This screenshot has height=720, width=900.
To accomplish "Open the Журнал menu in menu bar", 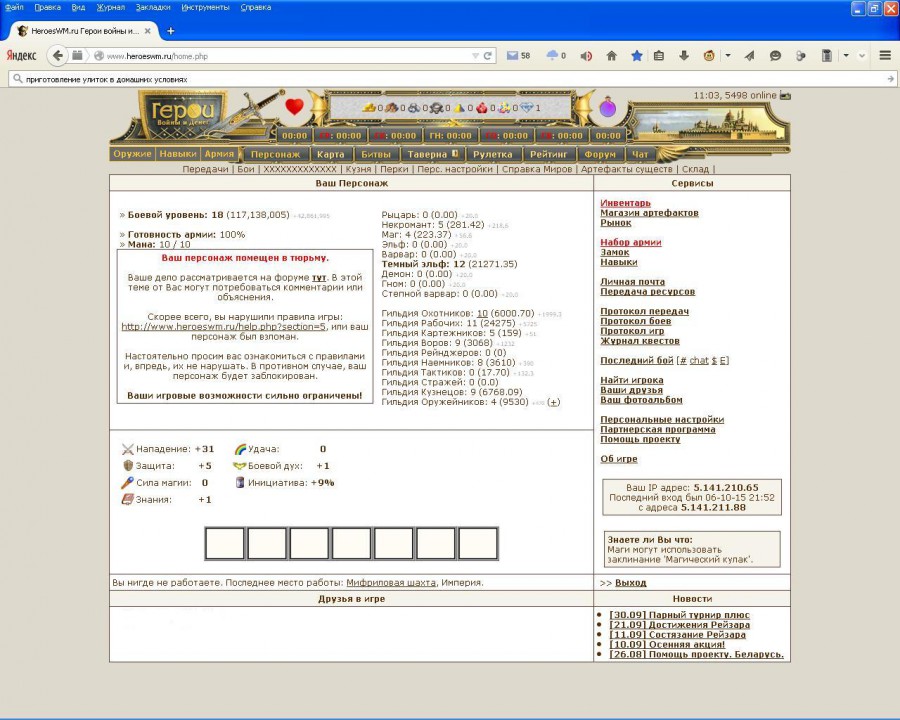I will (110, 7).
